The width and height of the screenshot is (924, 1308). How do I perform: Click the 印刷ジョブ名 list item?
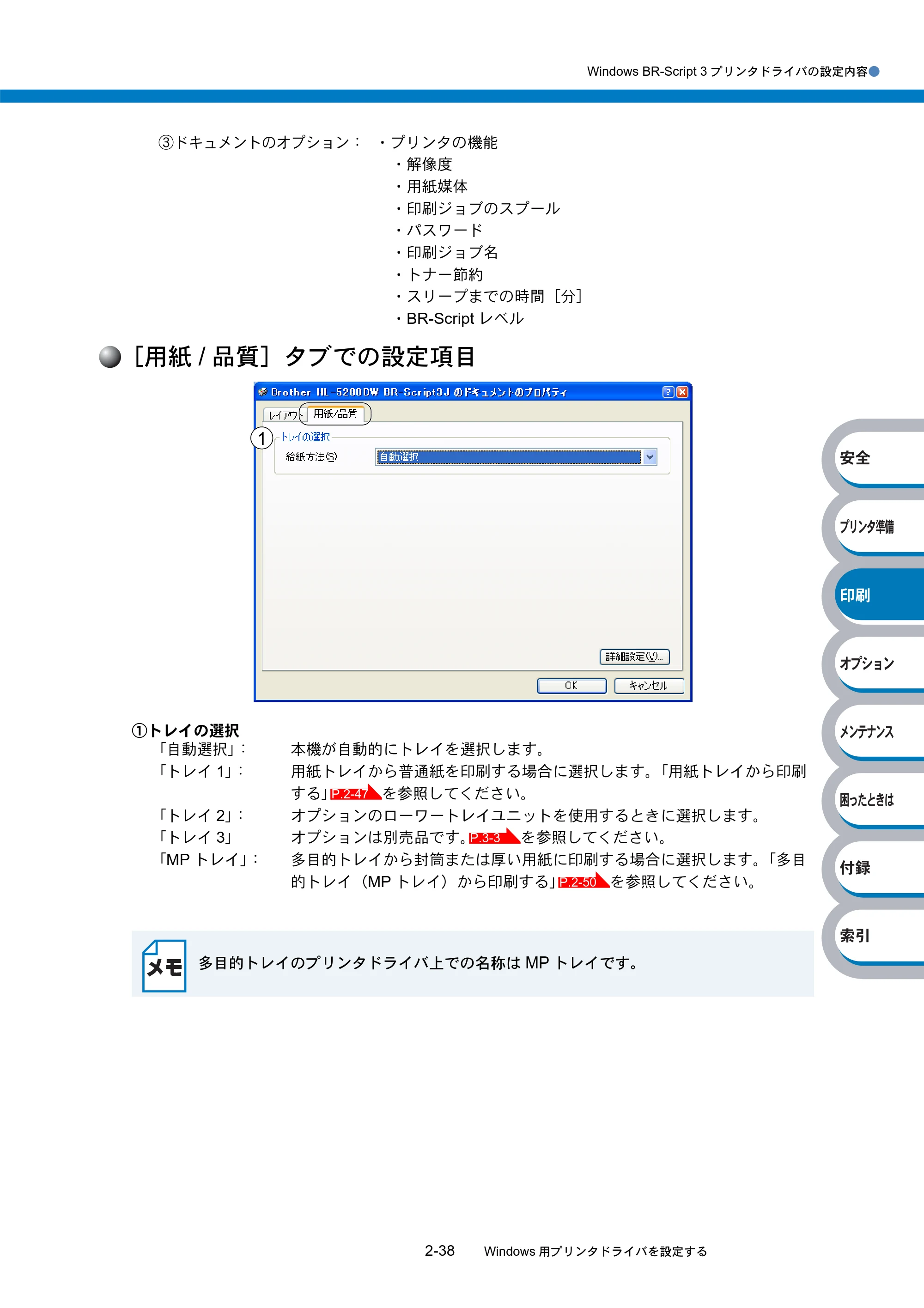pyautogui.click(x=452, y=252)
